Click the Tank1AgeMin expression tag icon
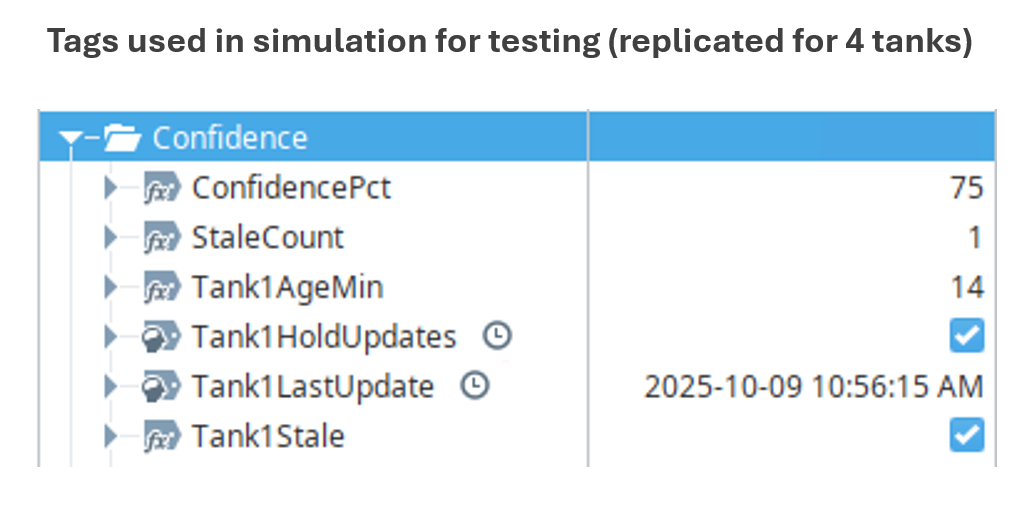Screen dimensions: 1033x508 [162, 287]
